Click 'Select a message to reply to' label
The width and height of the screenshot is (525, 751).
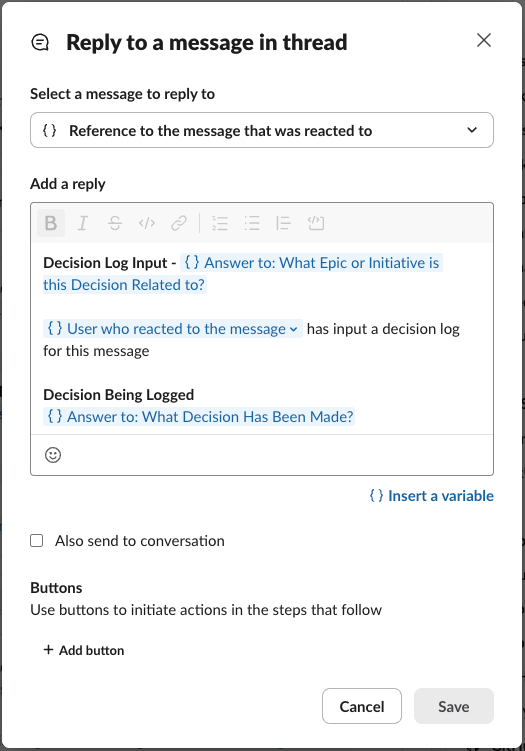pos(122,94)
